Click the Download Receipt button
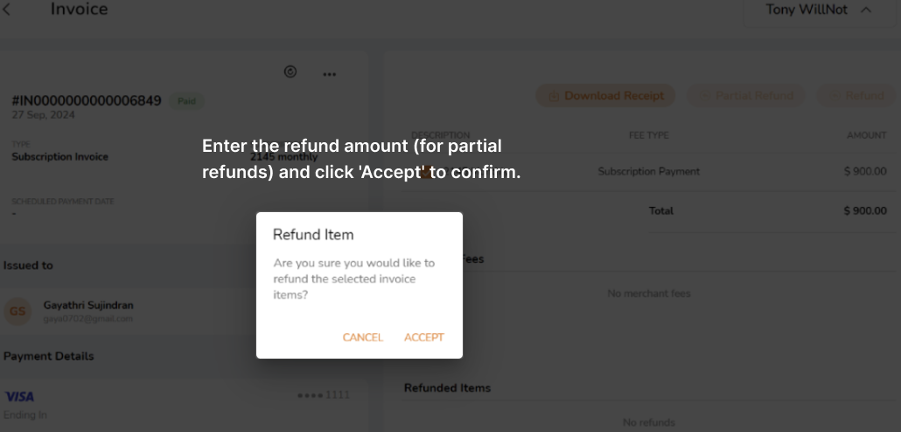Image resolution: width=902 pixels, height=432 pixels. click(606, 95)
